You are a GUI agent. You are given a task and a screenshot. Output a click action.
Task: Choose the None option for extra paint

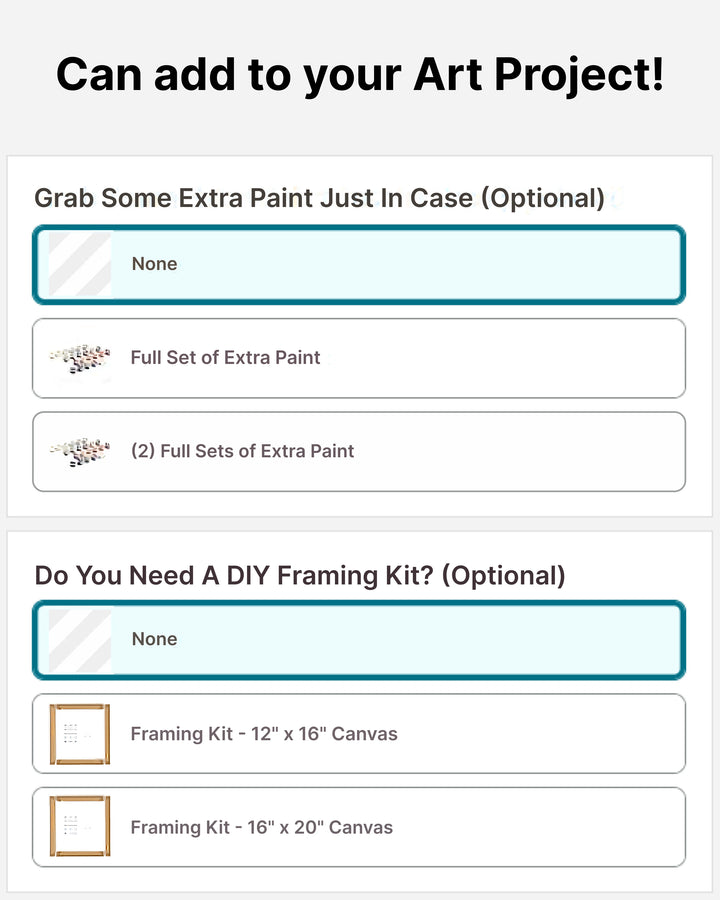click(400, 264)
